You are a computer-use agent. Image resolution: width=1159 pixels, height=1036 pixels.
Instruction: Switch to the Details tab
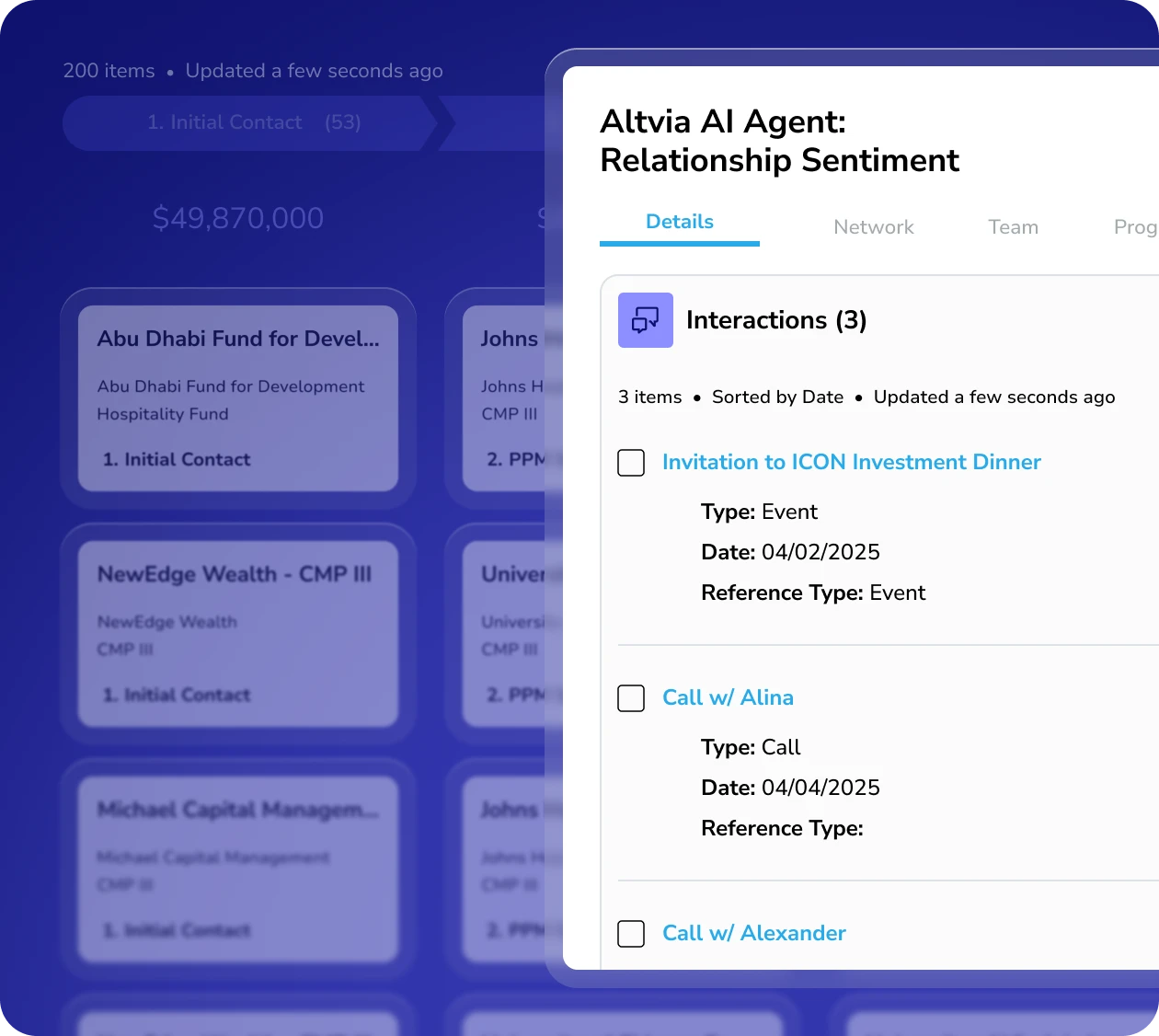pos(679,222)
